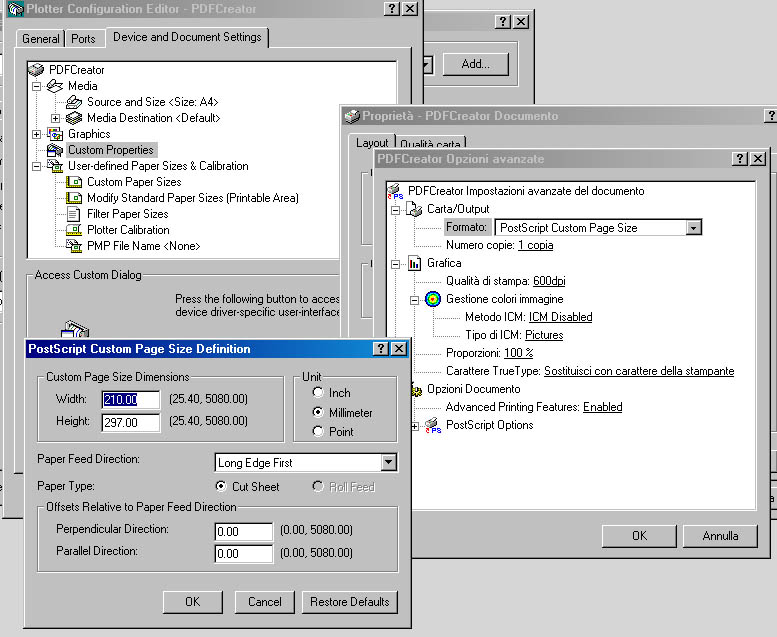
Task: Click the Custom Properties icon
Action: pyautogui.click(x=55, y=150)
